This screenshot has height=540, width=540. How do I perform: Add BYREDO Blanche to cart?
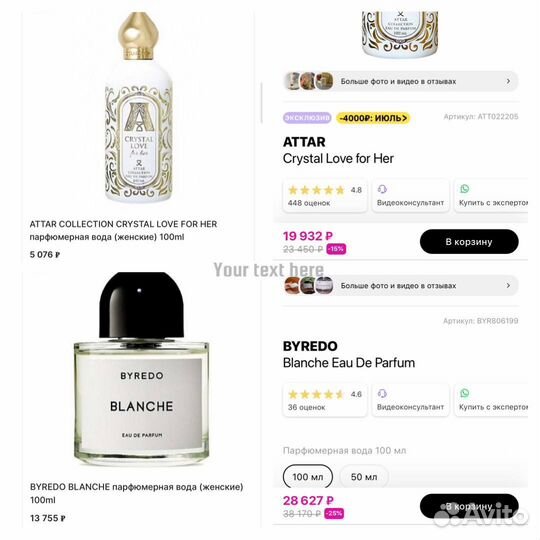click(469, 506)
